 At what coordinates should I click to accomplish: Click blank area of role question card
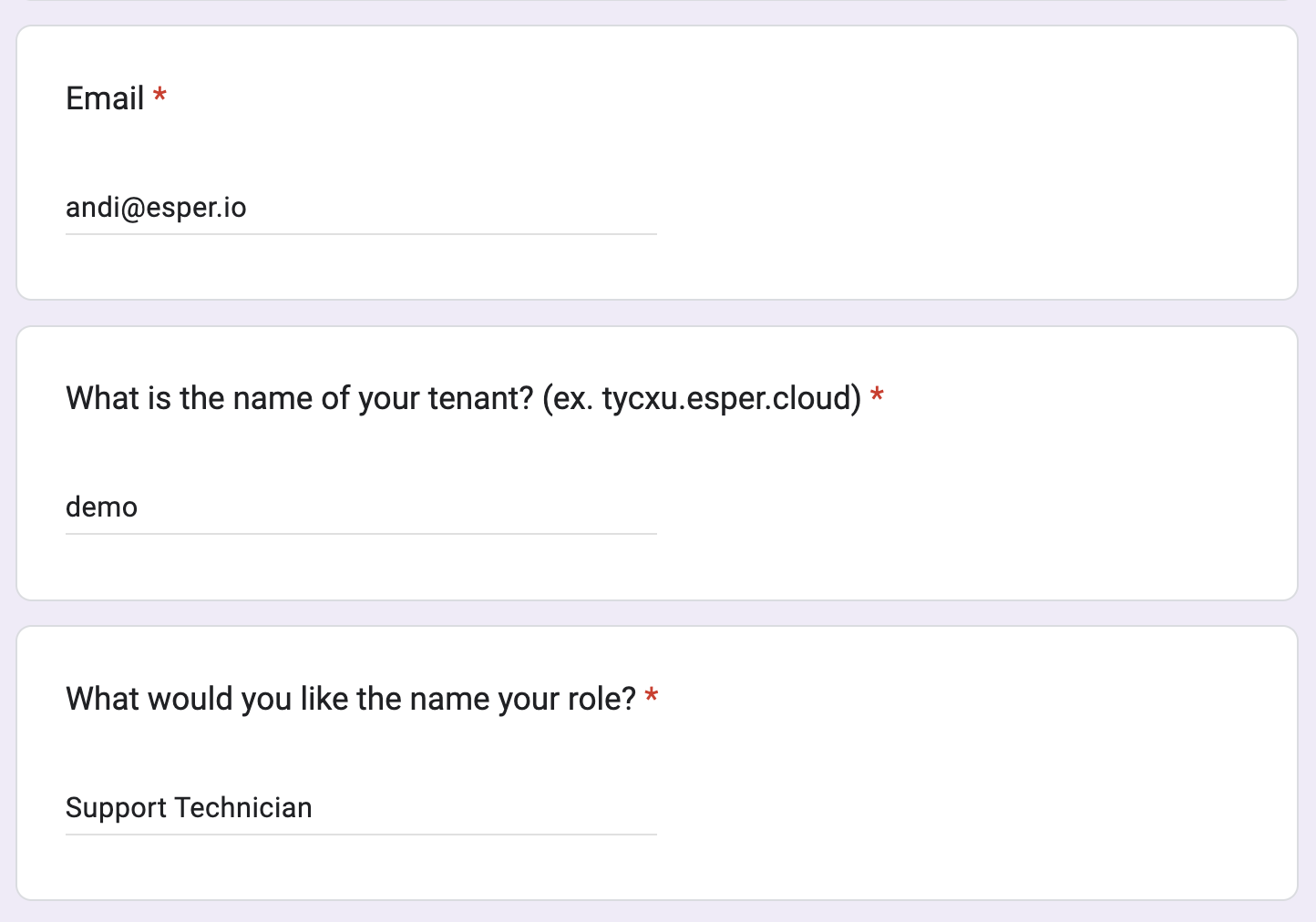click(975, 802)
